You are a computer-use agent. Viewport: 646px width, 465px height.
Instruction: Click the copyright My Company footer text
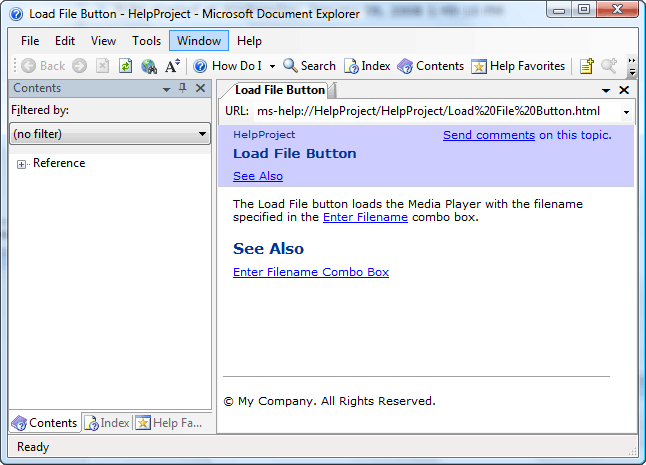click(x=330, y=401)
